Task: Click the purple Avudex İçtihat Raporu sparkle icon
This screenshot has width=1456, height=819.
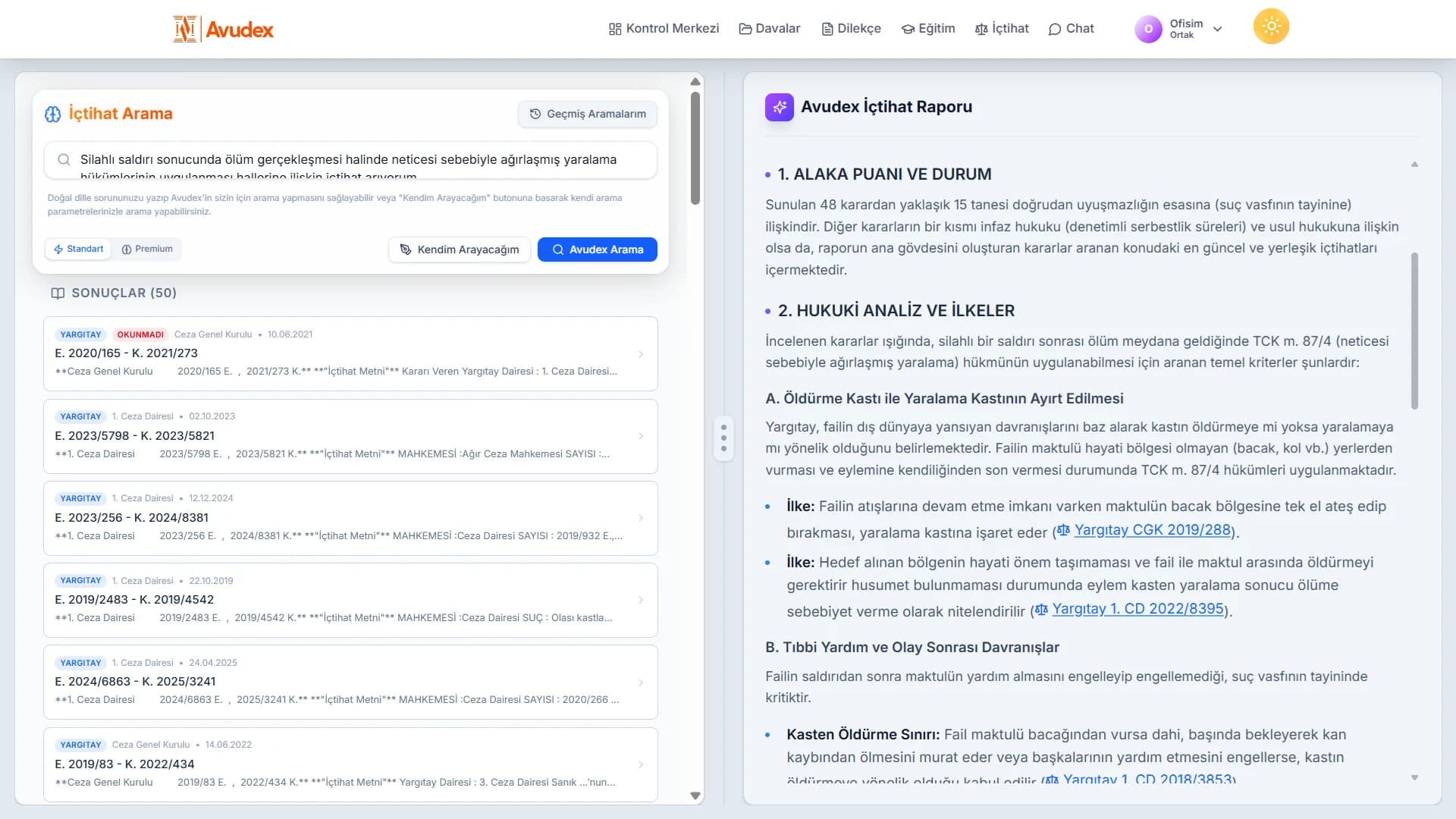Action: (779, 107)
